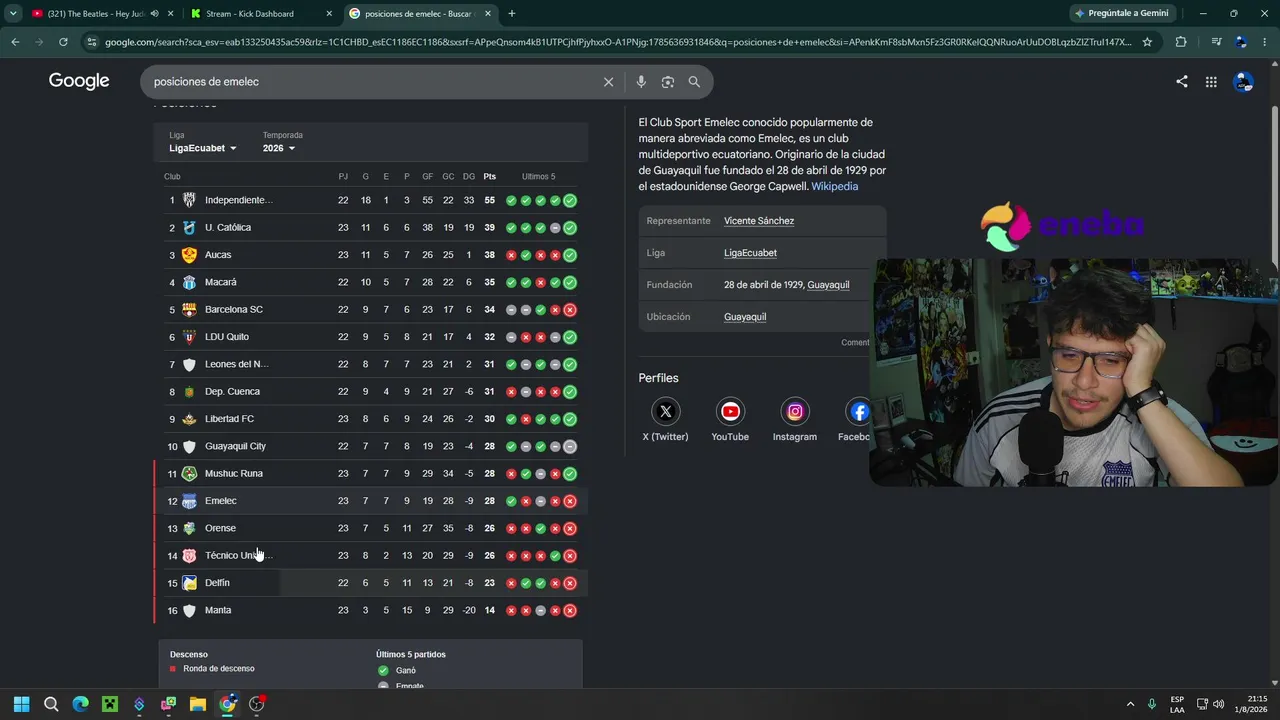1280x720 pixels.
Task: Click the Orense team name
Action: pyautogui.click(x=221, y=528)
